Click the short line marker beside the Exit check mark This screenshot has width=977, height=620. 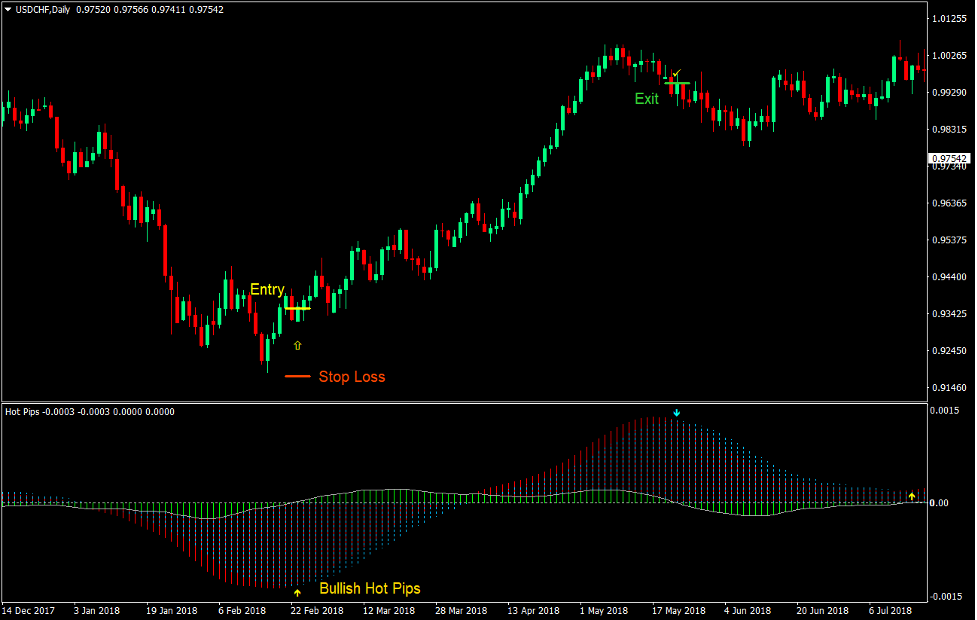point(678,83)
